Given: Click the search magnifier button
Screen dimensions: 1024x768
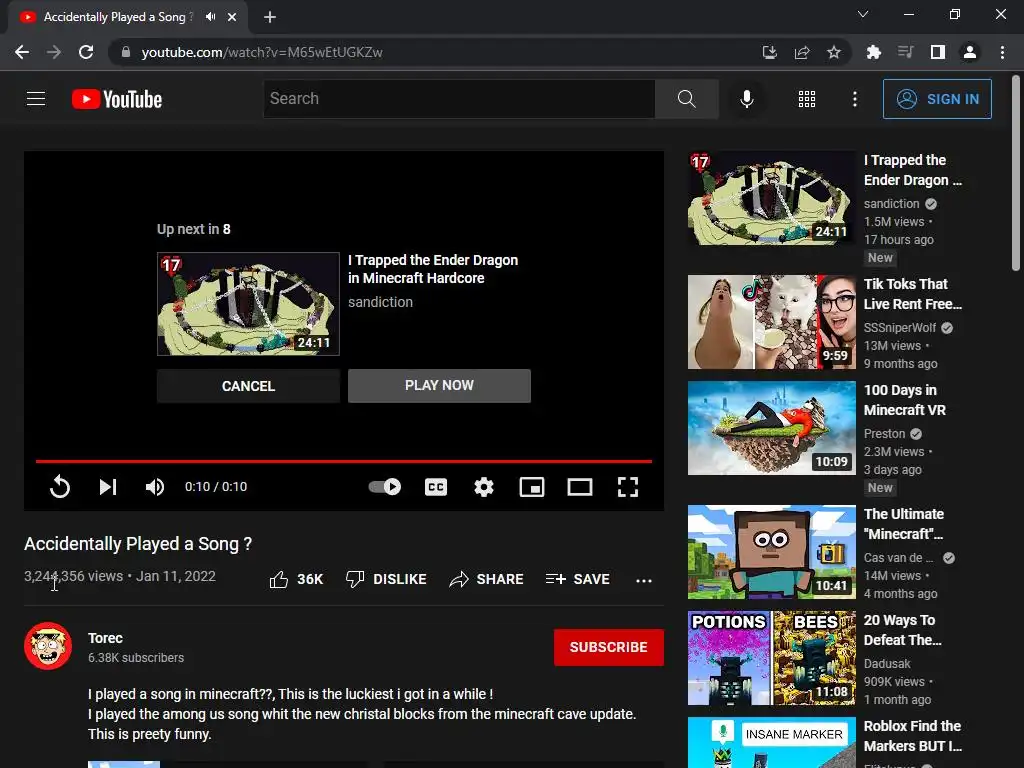Looking at the screenshot, I should tap(686, 99).
